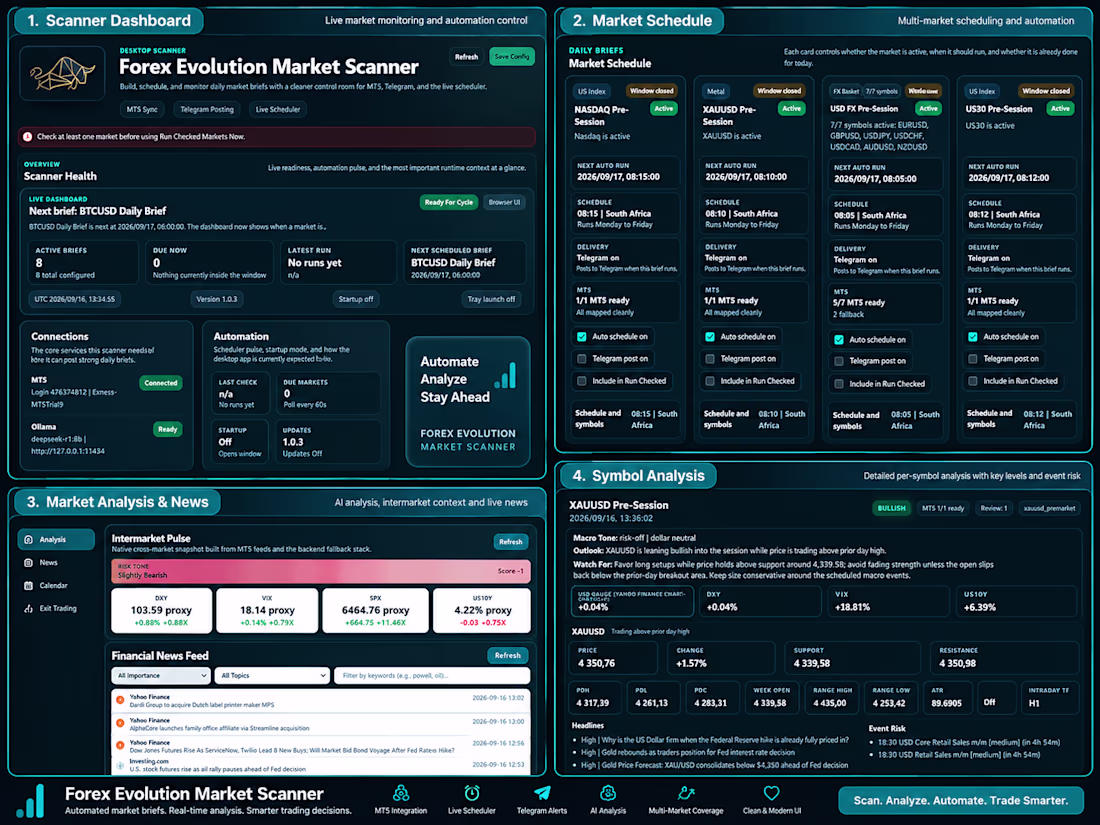This screenshot has height=825, width=1100.
Task: Click bar chart icon in Automate Analyze card
Action: 505,375
